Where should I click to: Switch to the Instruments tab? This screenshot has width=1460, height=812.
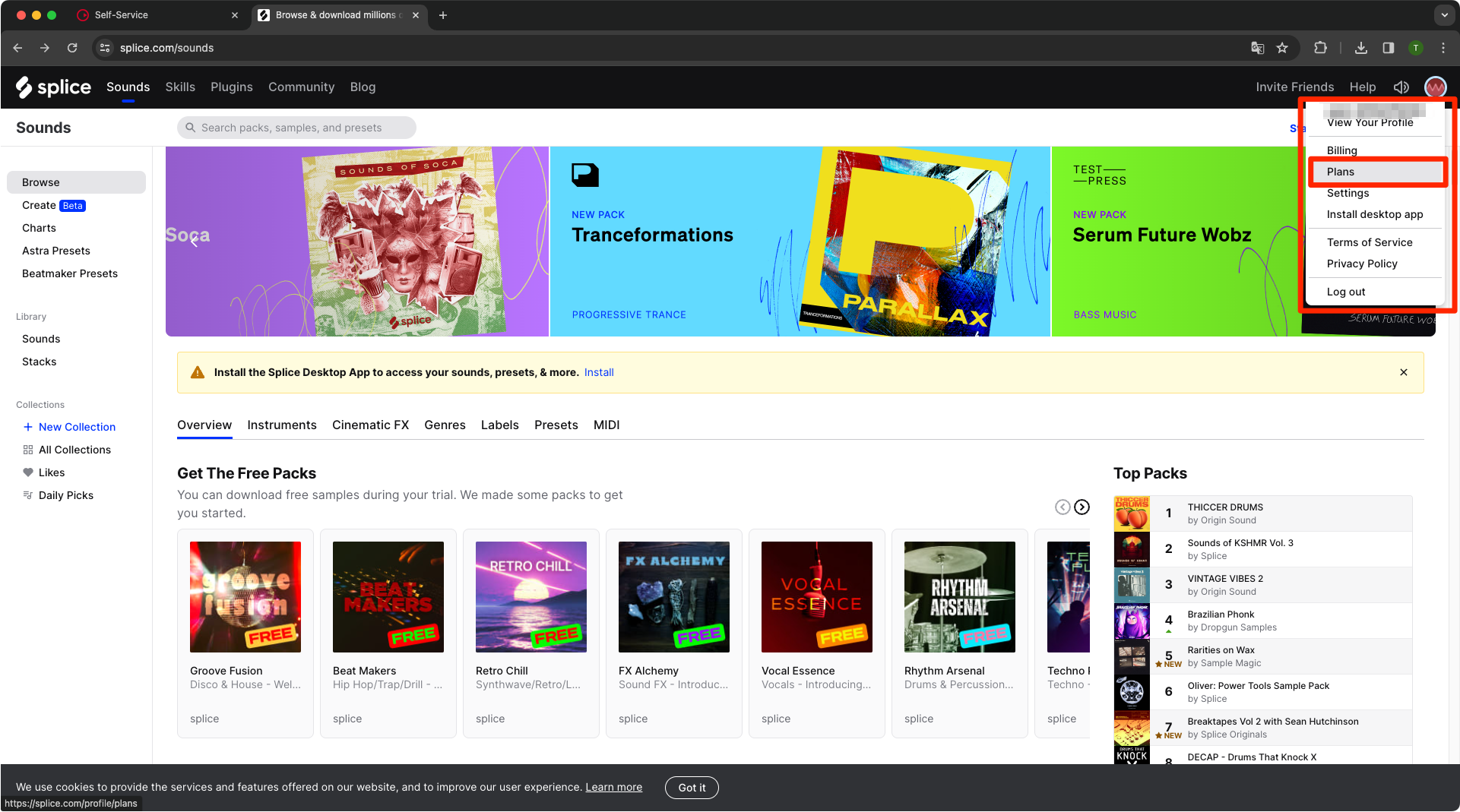pos(282,425)
